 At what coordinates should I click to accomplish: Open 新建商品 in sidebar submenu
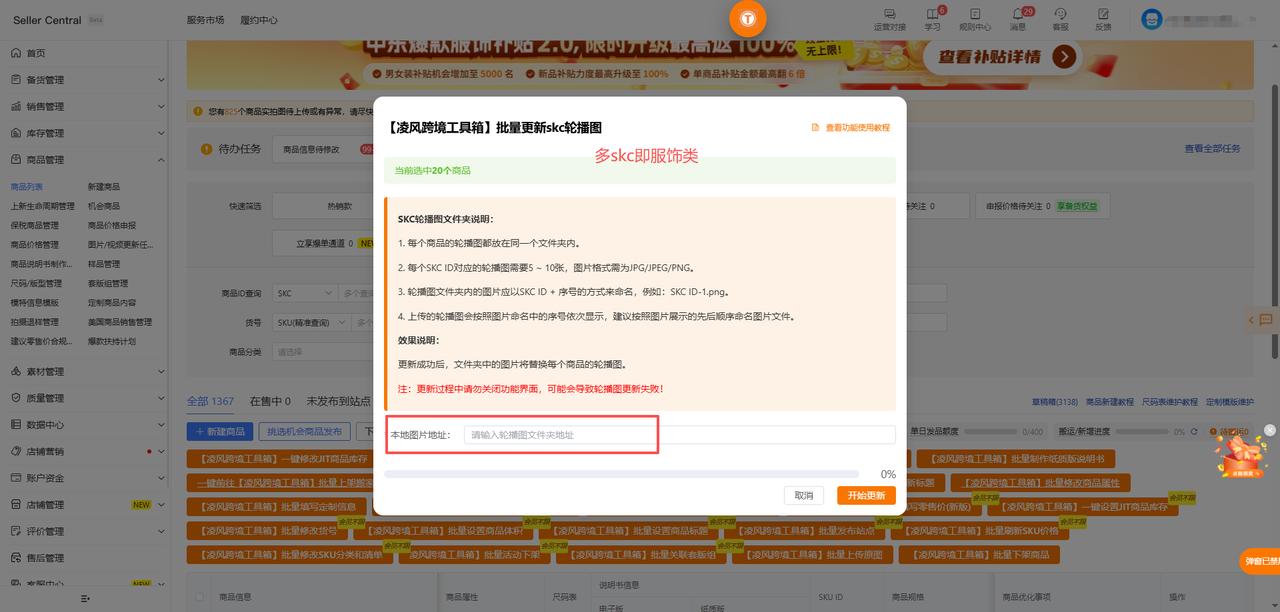coord(104,187)
